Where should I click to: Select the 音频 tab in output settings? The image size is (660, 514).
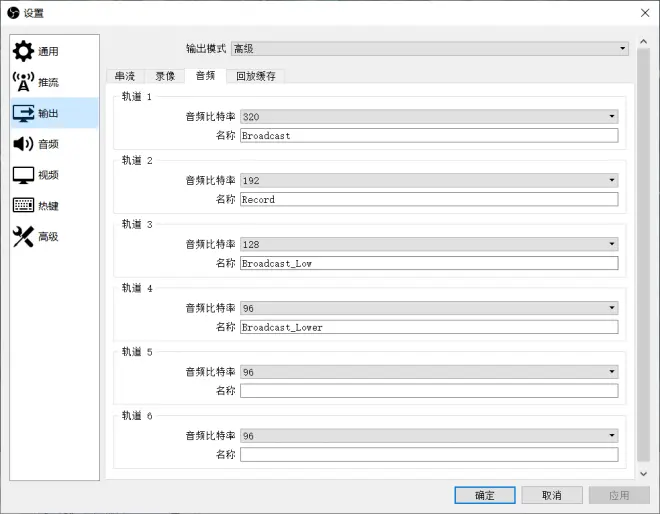(205, 76)
